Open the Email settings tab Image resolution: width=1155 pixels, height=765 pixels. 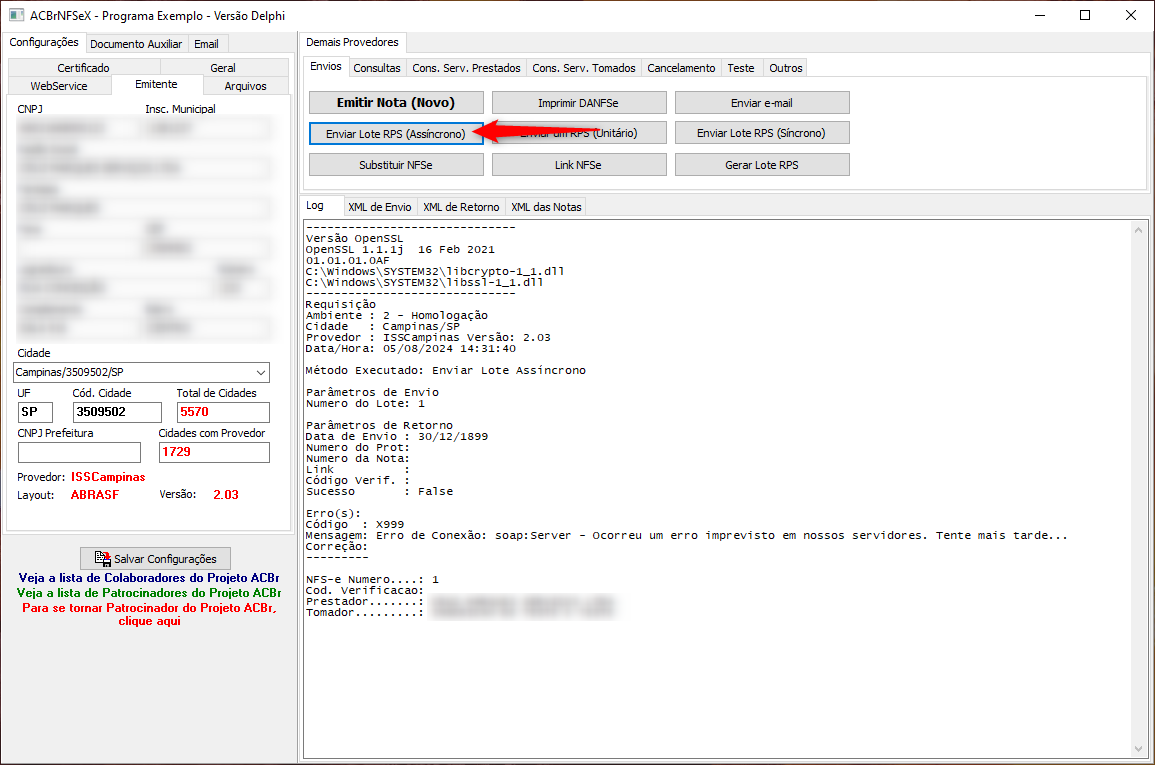(x=206, y=44)
